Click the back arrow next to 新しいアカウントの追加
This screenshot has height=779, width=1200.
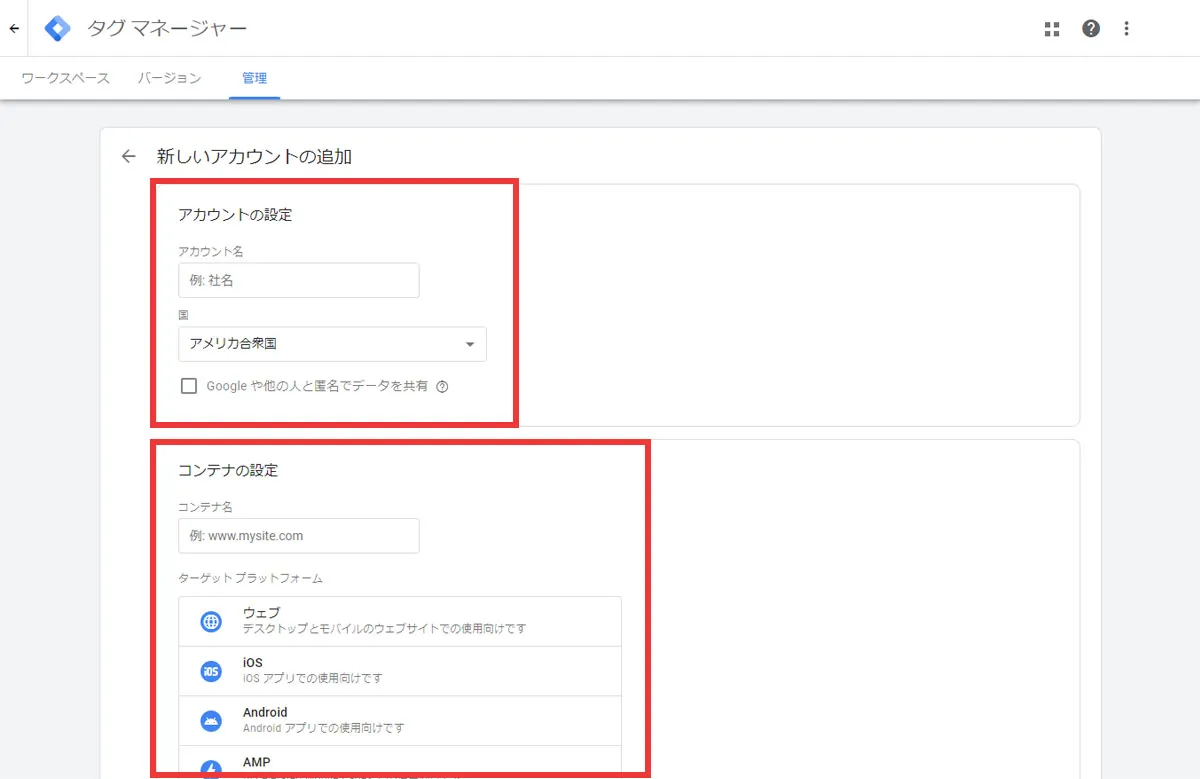(128, 156)
